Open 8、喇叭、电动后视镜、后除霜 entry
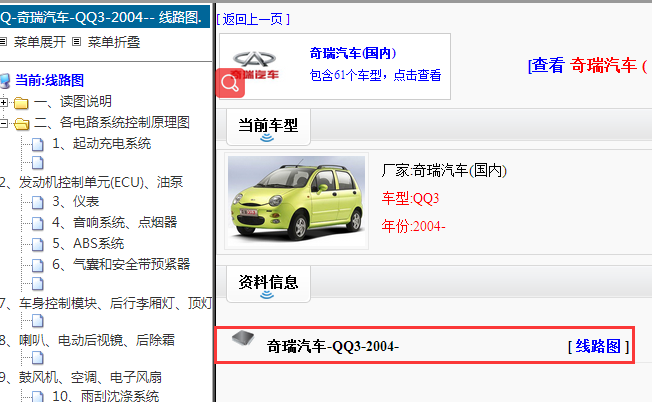The image size is (652, 402). (87, 340)
